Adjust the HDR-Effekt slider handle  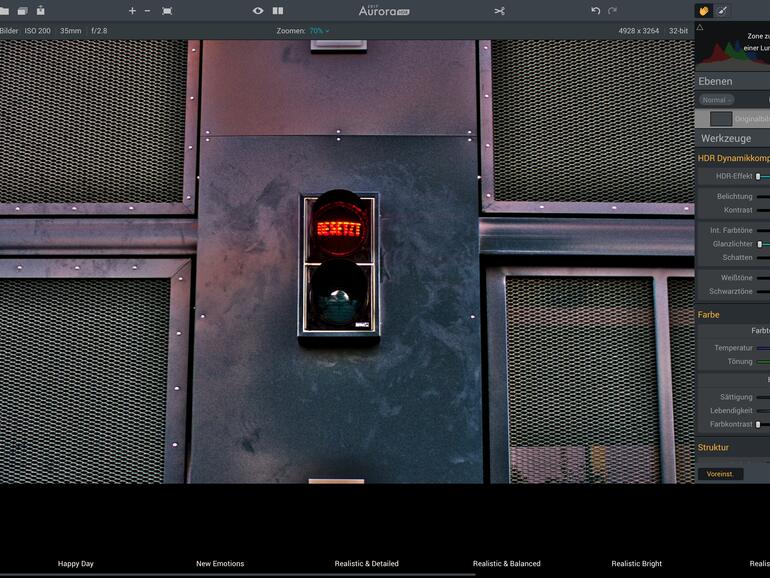pyautogui.click(x=758, y=176)
